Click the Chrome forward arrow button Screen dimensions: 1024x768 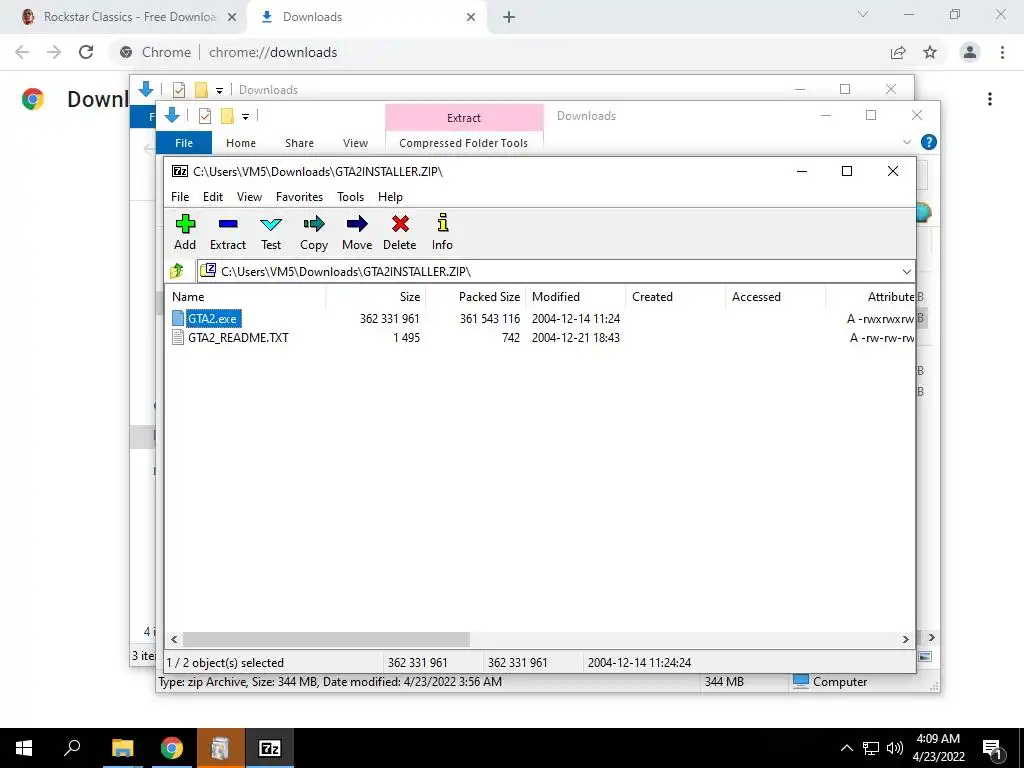(x=54, y=52)
